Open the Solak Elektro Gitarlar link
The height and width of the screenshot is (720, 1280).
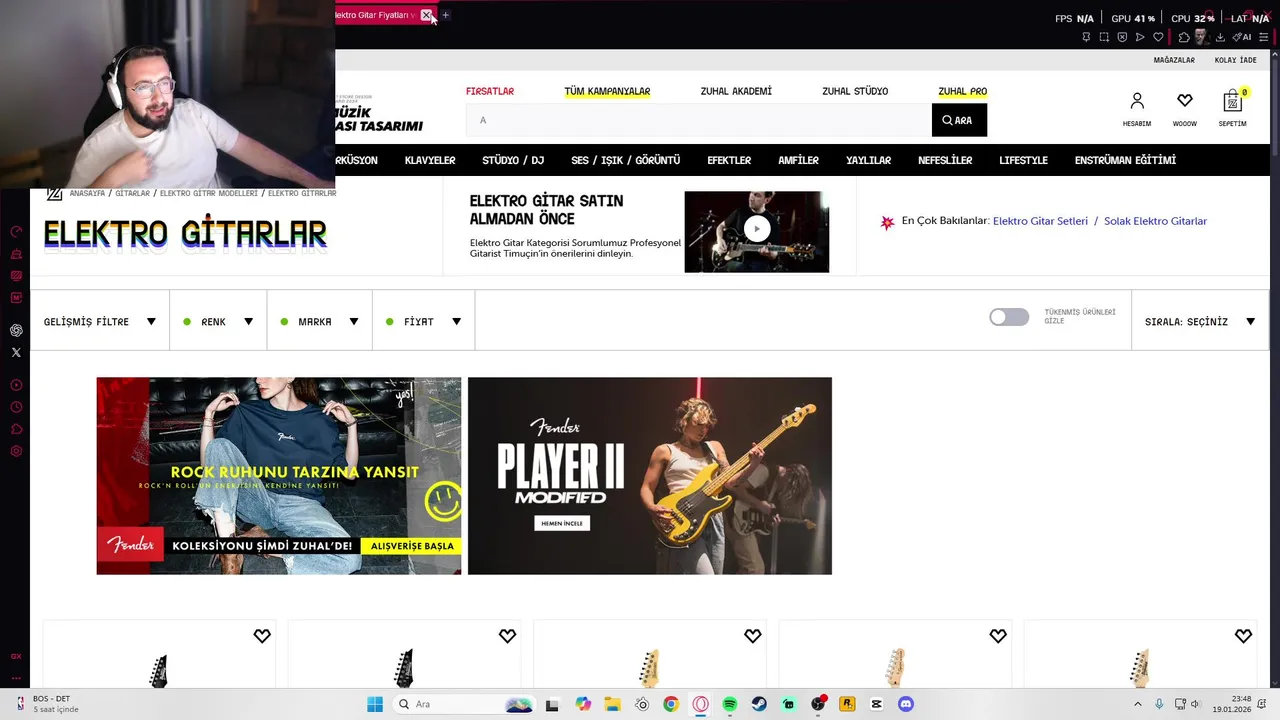coord(1155,221)
